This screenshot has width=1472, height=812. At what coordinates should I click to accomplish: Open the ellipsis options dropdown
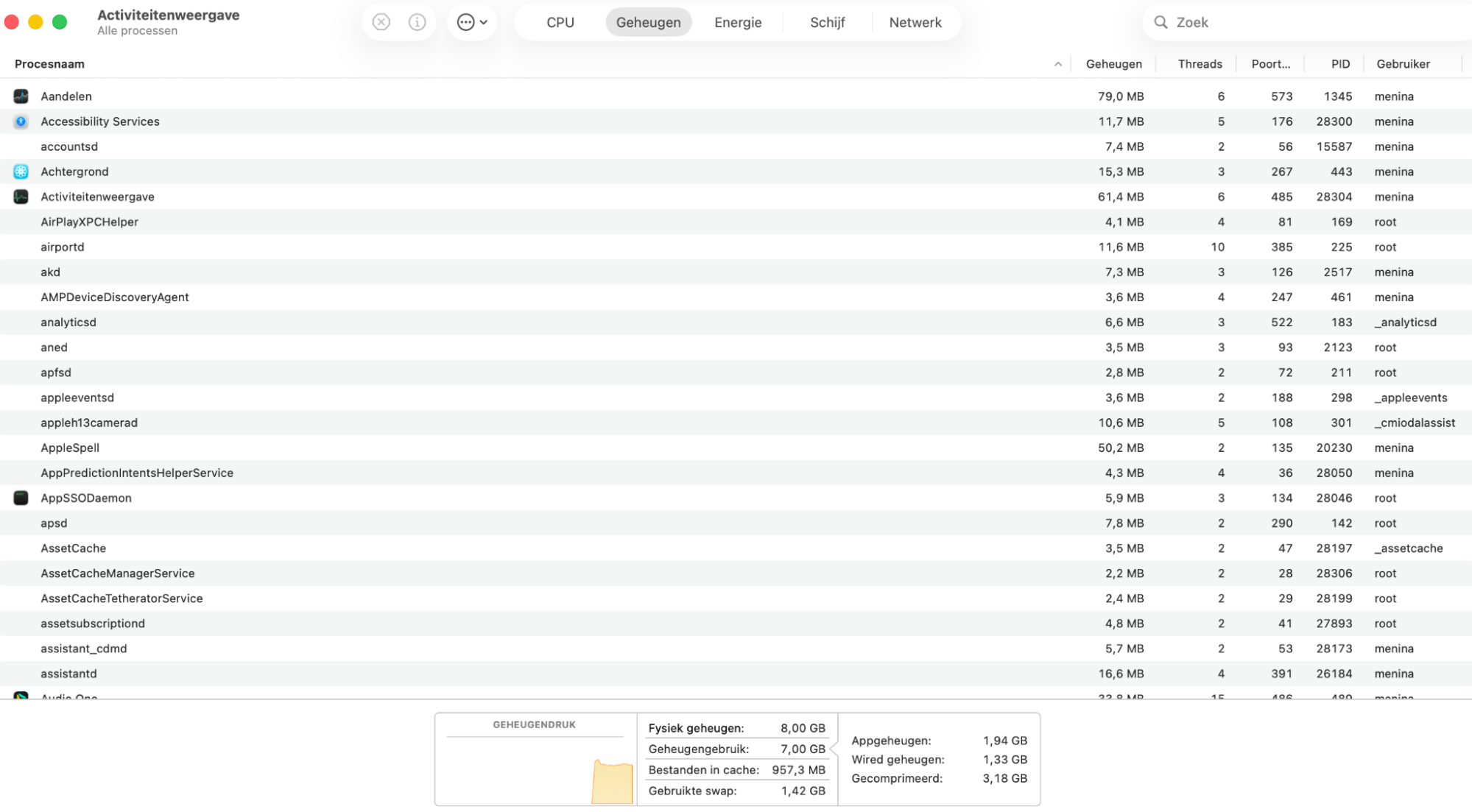pos(471,22)
